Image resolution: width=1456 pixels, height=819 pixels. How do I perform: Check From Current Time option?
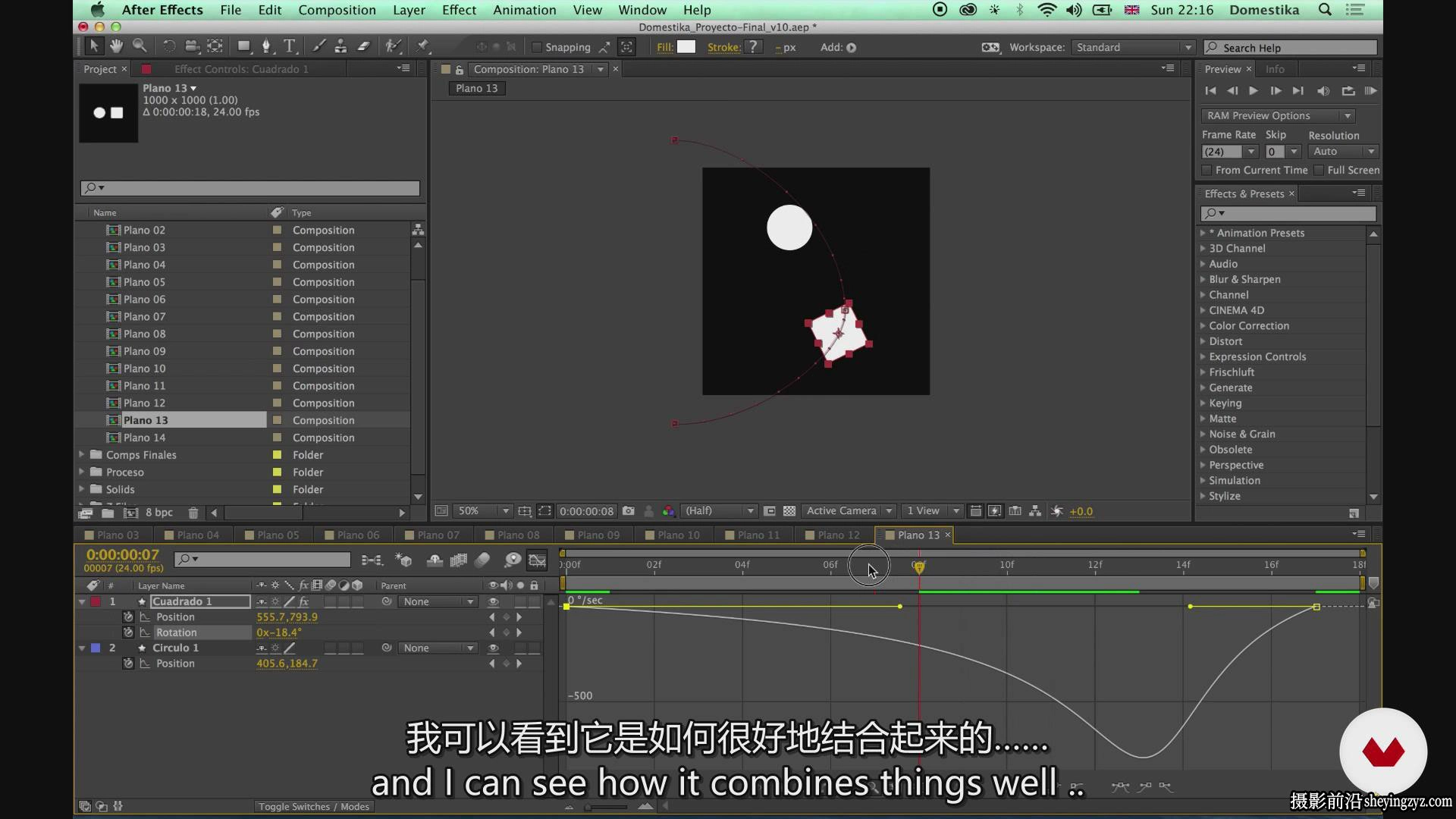1207,171
